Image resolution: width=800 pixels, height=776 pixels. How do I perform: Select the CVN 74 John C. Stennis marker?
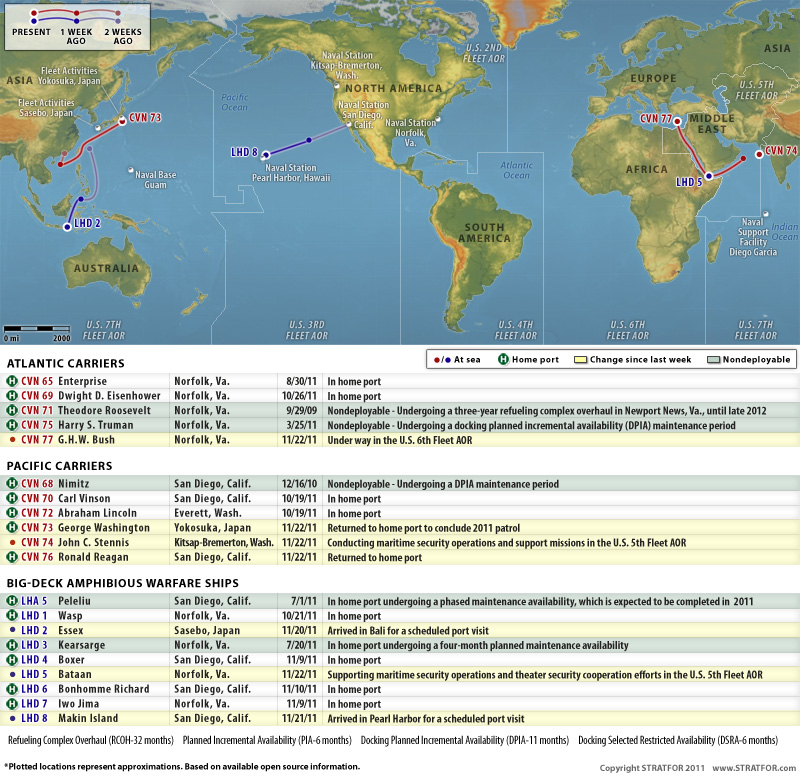(x=758, y=152)
